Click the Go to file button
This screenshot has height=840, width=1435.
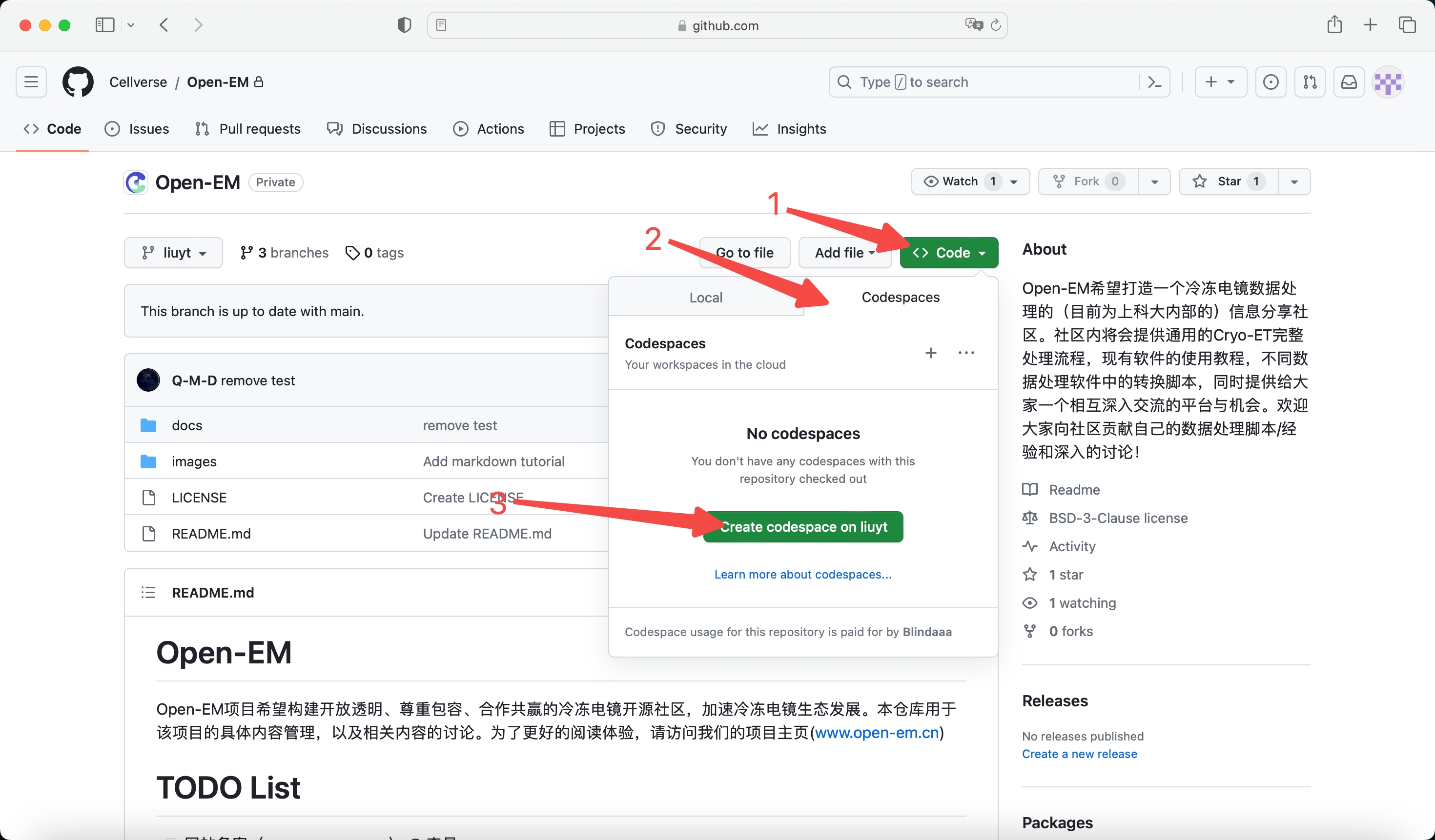pos(745,253)
